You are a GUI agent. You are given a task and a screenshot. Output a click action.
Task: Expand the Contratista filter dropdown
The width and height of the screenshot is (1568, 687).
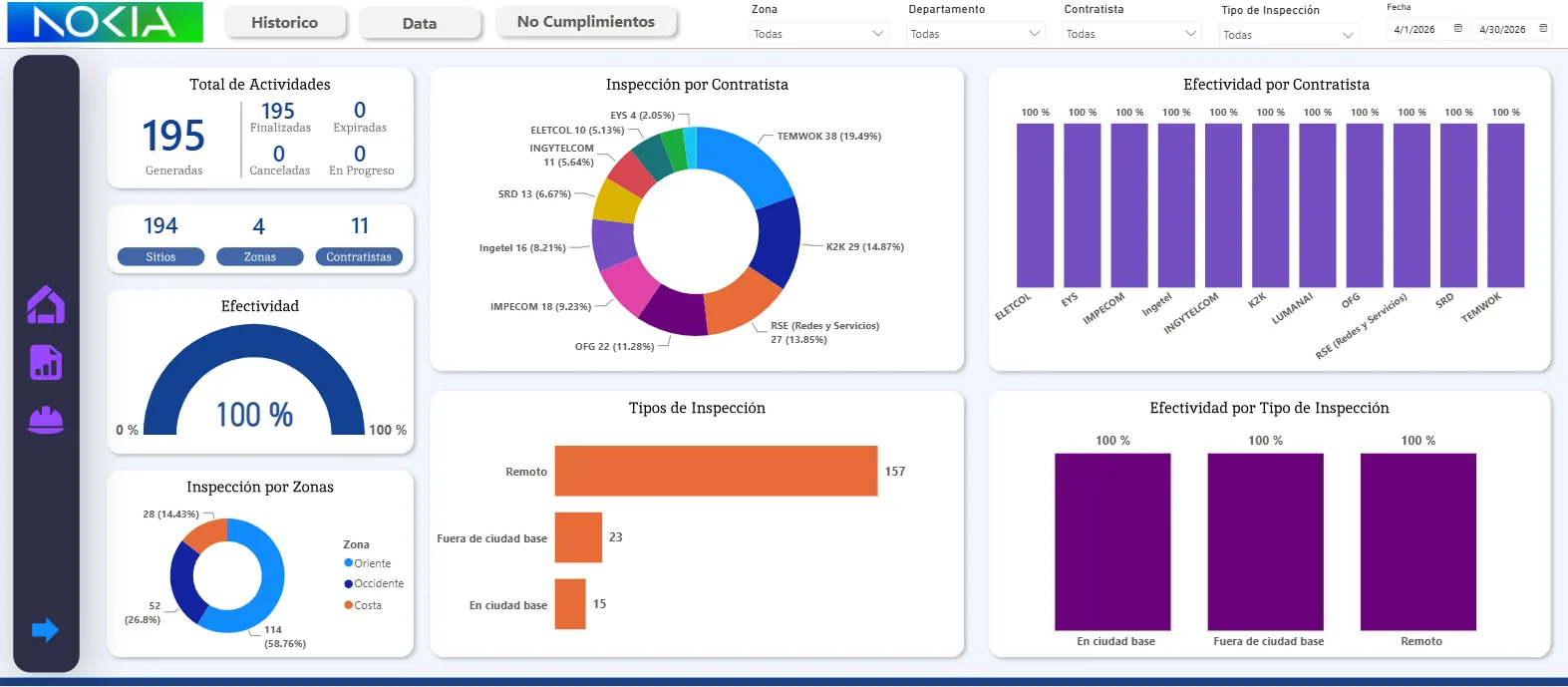1131,34
